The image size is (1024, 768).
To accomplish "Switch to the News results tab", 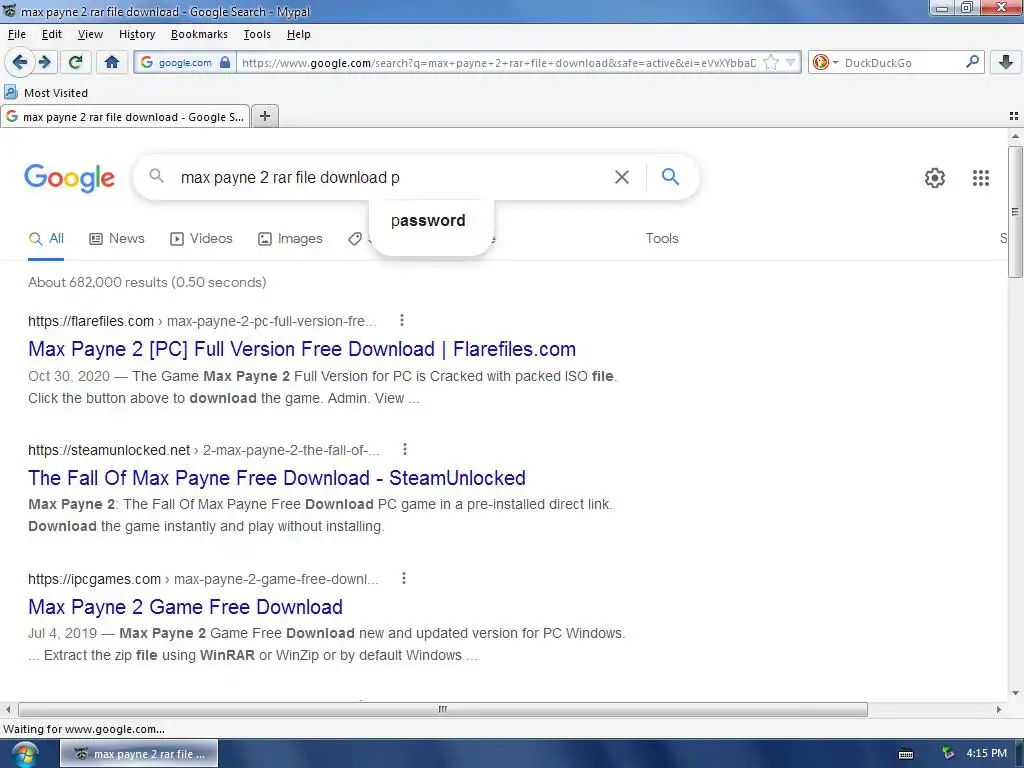I will coord(117,238).
